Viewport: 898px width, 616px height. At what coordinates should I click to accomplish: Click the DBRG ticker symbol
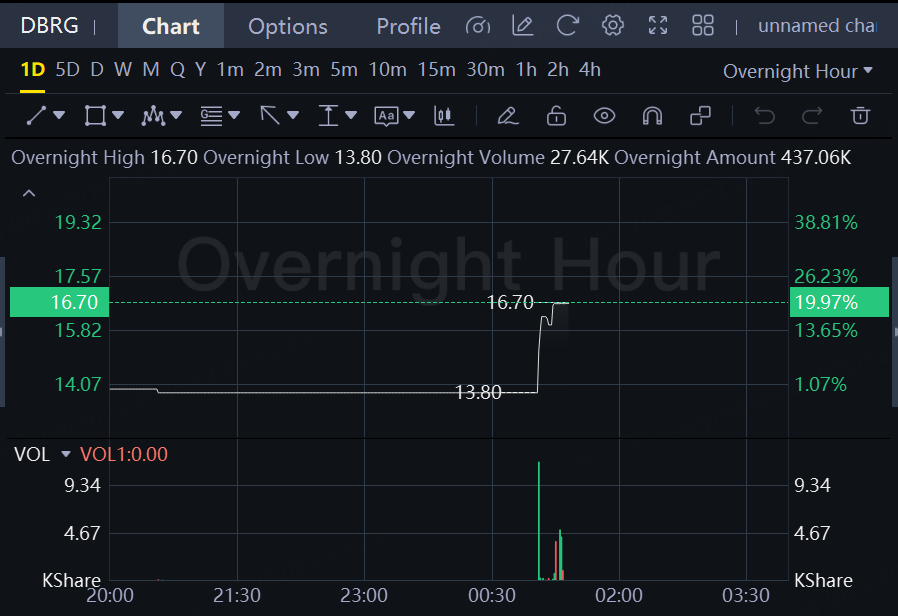[x=49, y=26]
